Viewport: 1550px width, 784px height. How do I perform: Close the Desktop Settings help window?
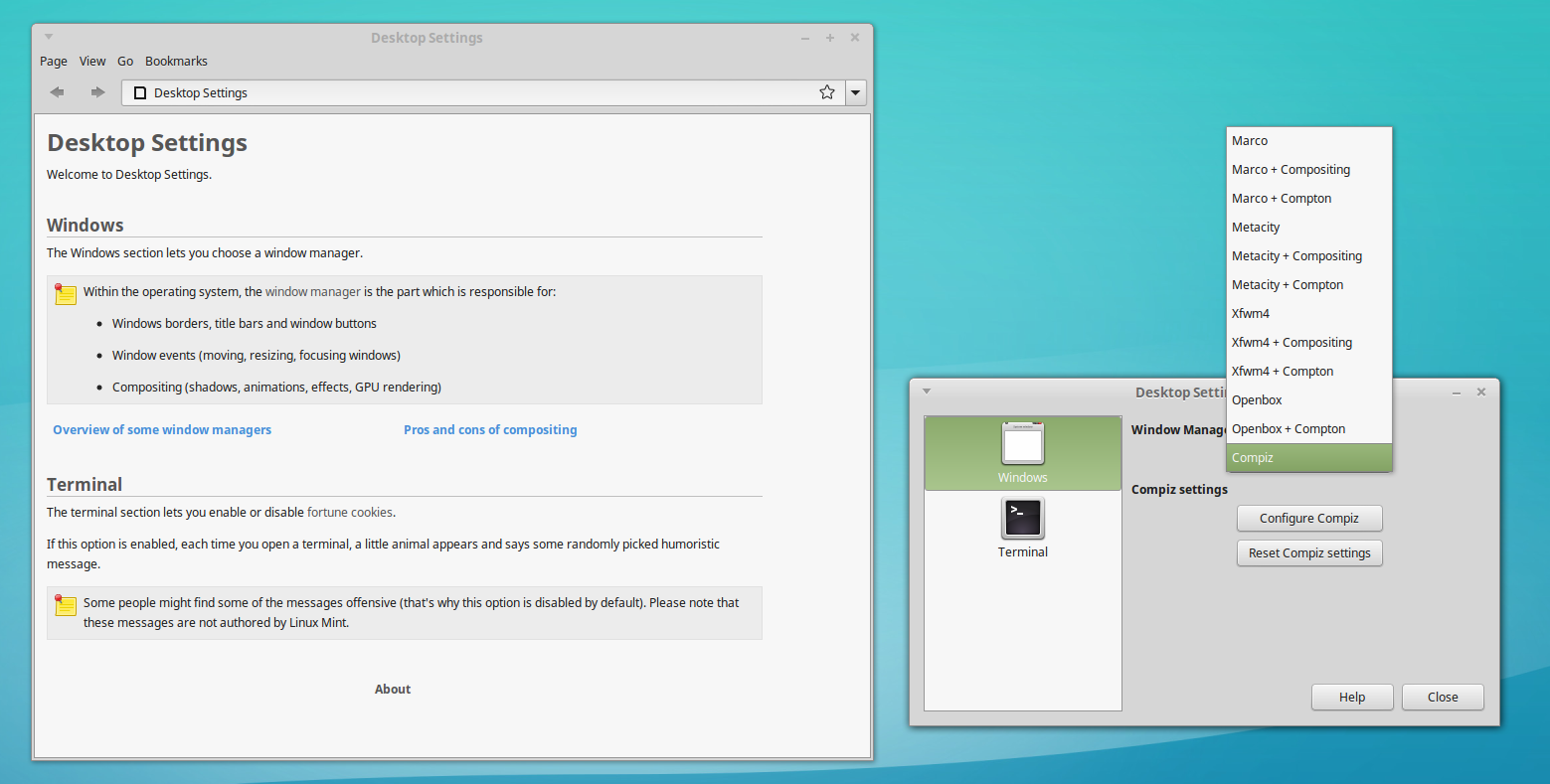click(x=855, y=38)
